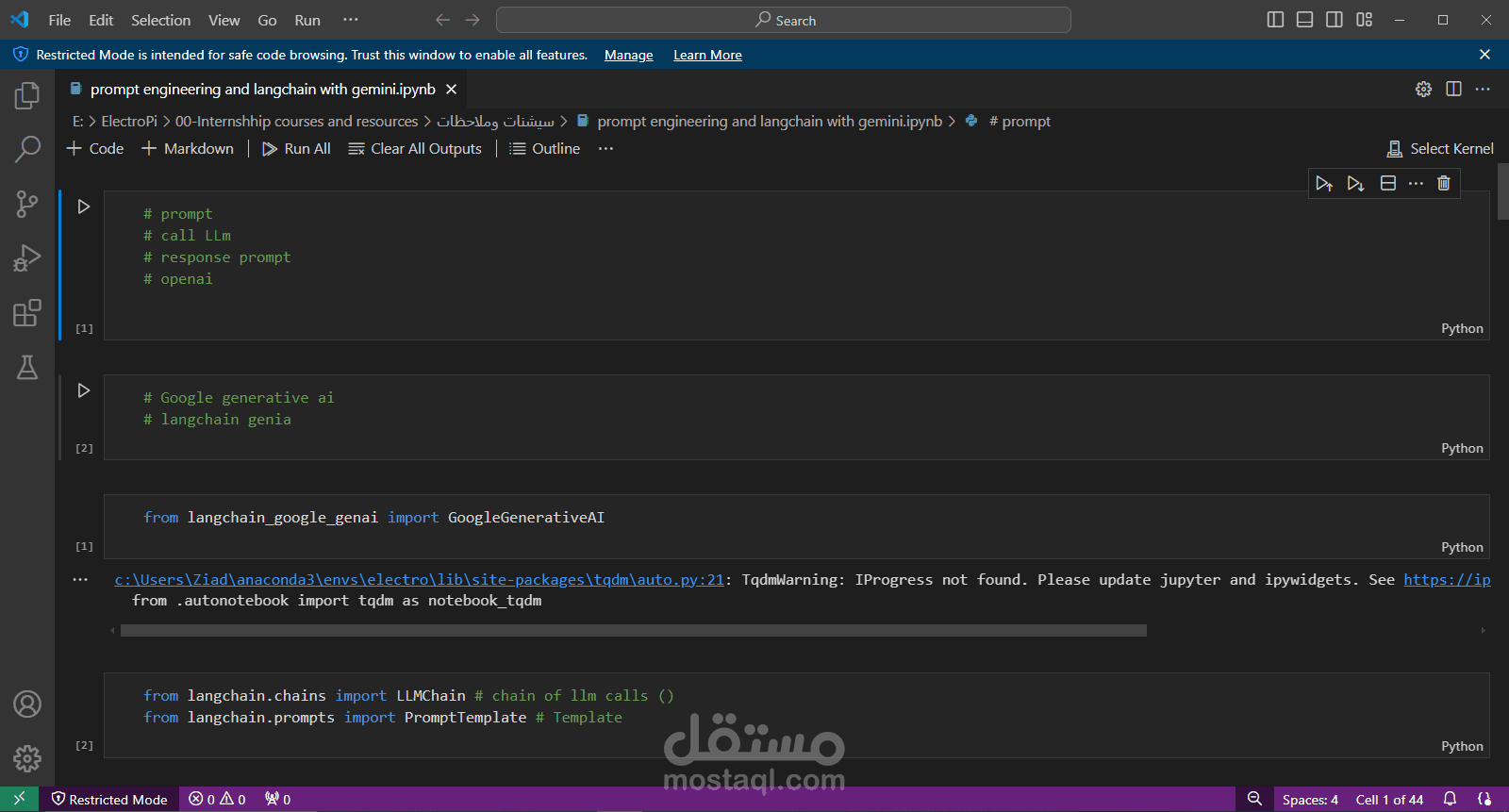Go back using navigation arrow
The height and width of the screenshot is (812, 1509).
tap(442, 20)
